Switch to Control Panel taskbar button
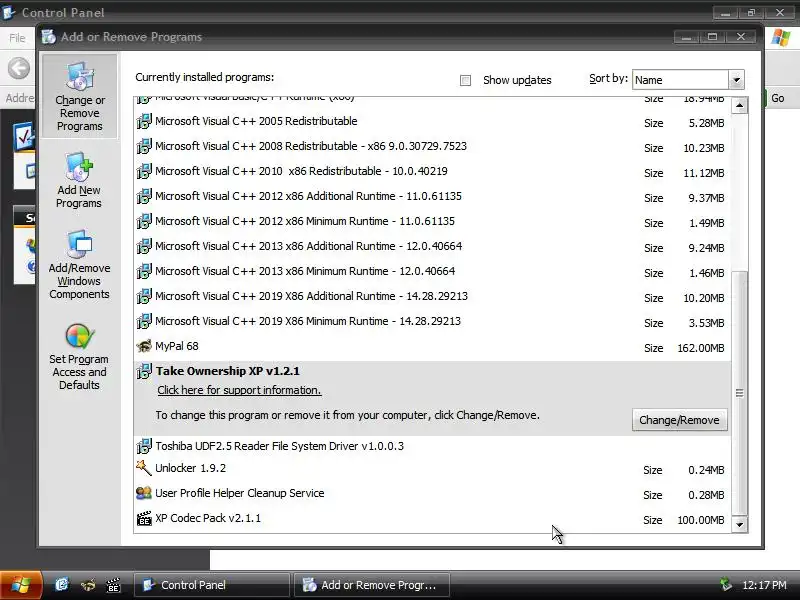This screenshot has width=800, height=600. coord(212,585)
